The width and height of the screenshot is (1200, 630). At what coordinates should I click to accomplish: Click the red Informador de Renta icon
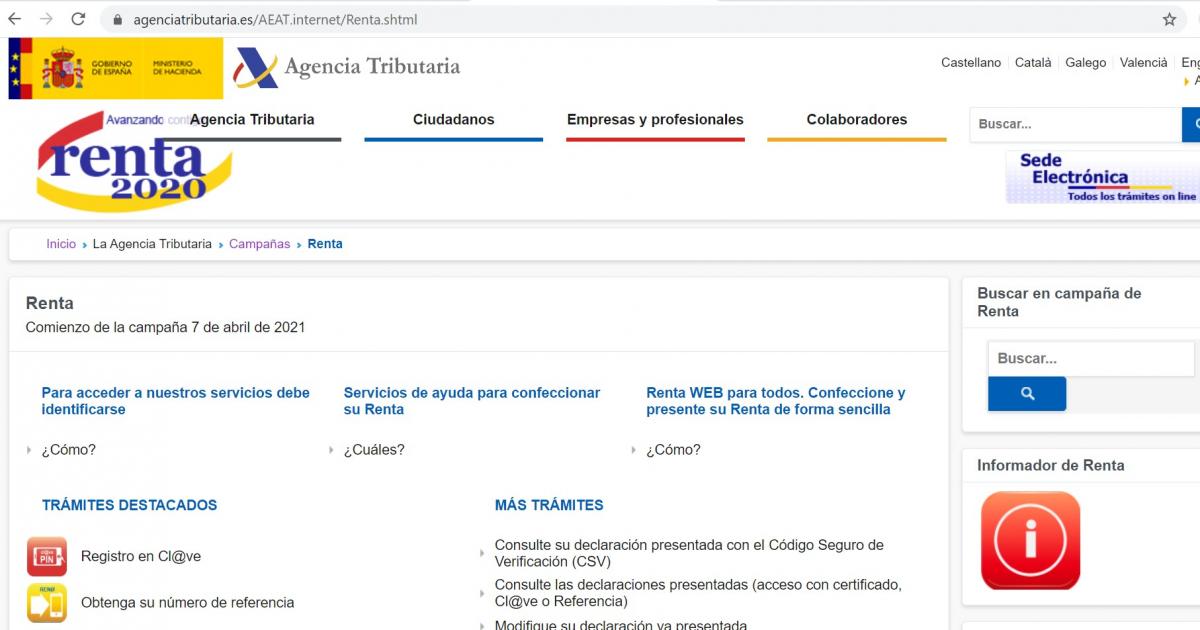pos(1030,540)
